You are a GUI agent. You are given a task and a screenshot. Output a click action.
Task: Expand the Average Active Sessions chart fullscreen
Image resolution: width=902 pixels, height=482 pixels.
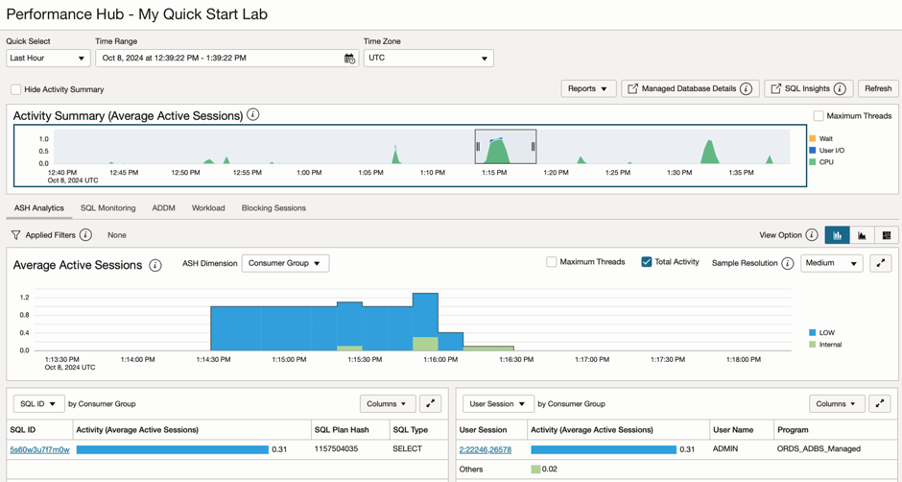(x=881, y=263)
